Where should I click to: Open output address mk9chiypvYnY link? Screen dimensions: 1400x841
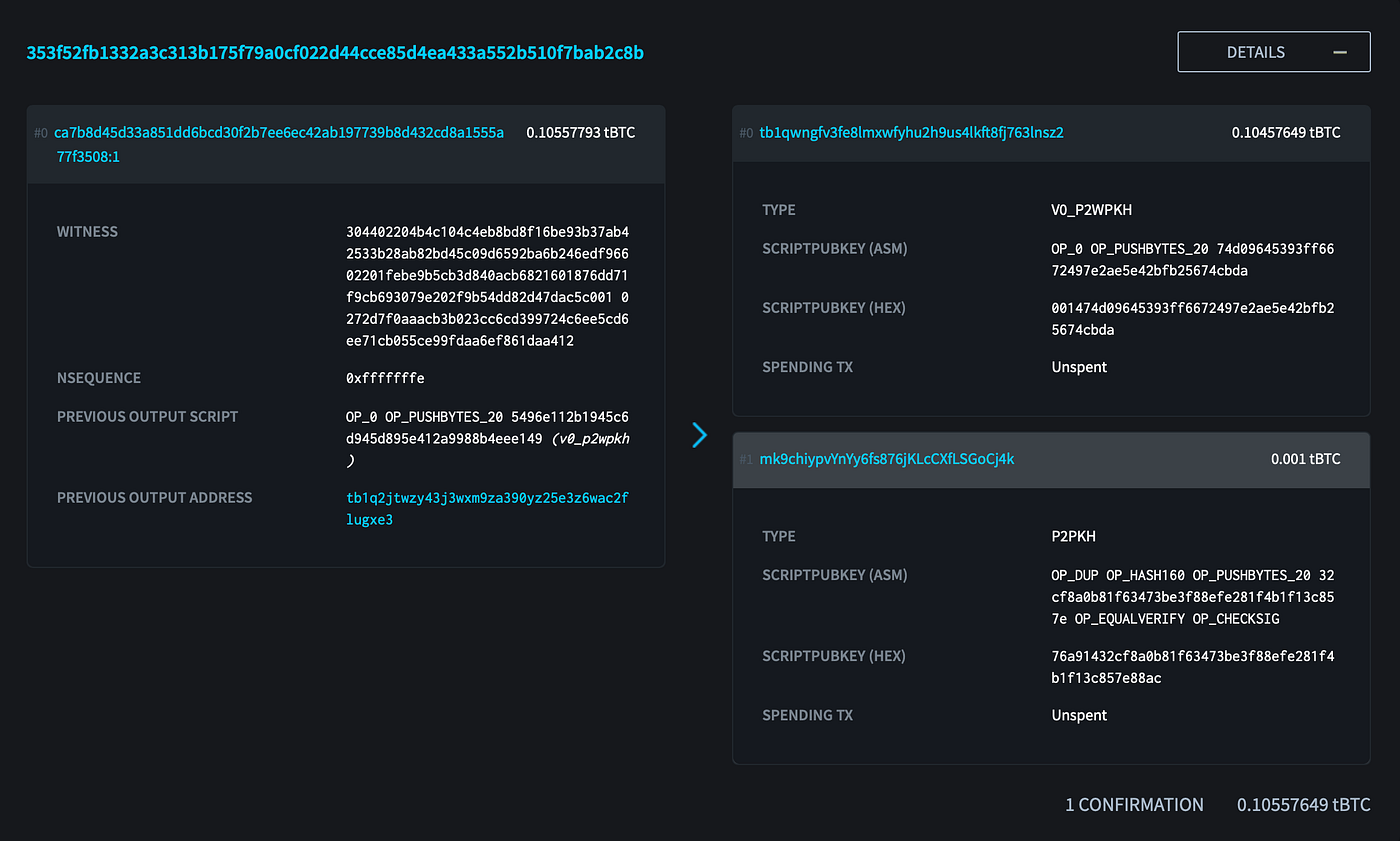[887, 459]
